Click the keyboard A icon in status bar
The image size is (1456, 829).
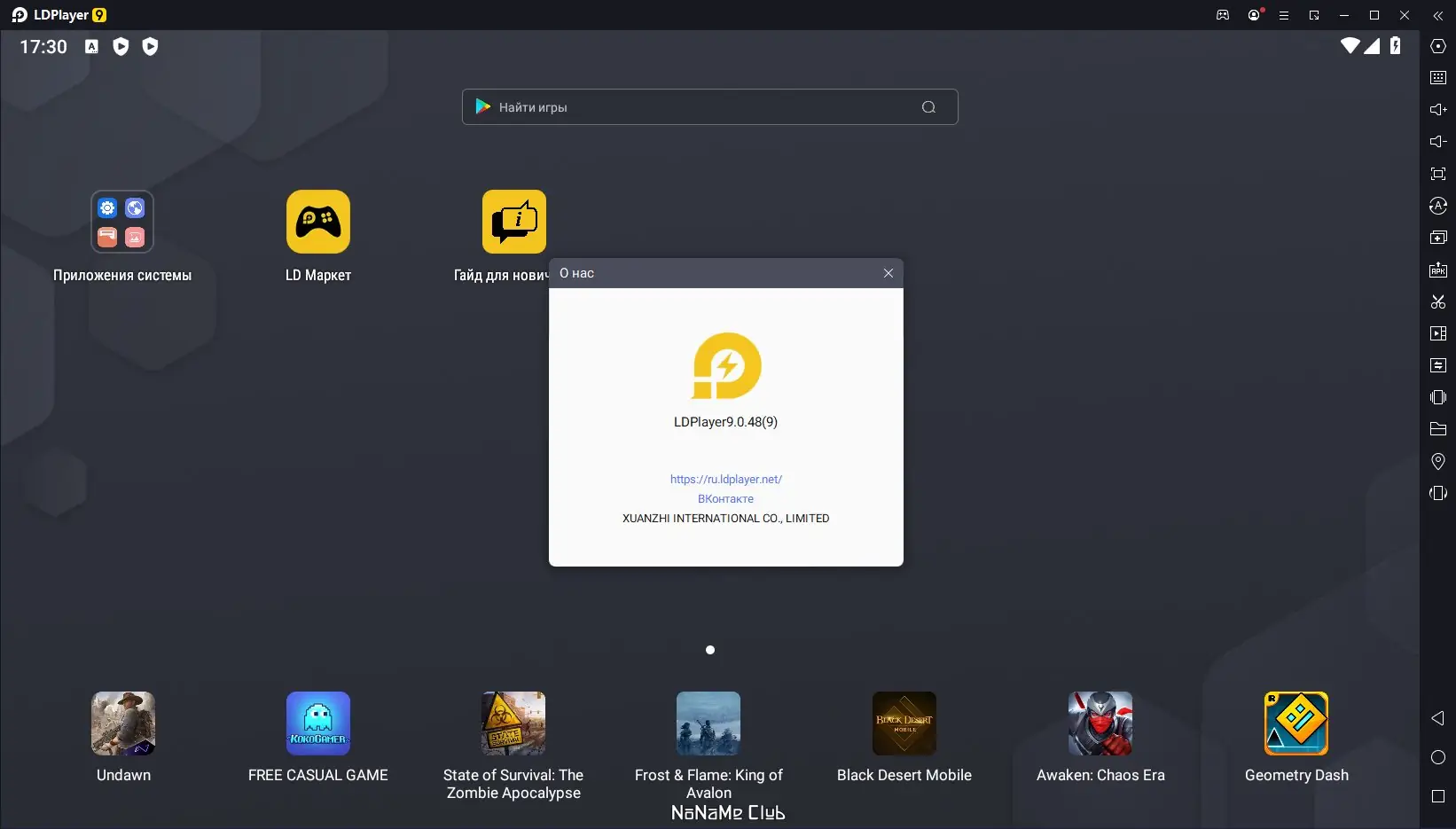pos(91,46)
